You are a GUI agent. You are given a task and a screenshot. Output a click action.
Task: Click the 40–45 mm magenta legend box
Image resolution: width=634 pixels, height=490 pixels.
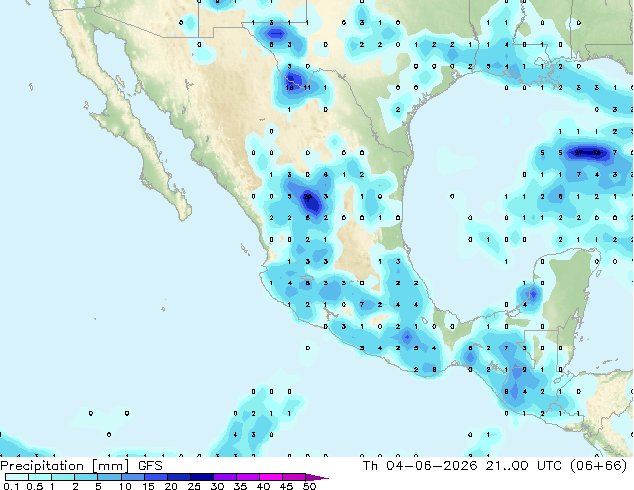(x=271, y=477)
